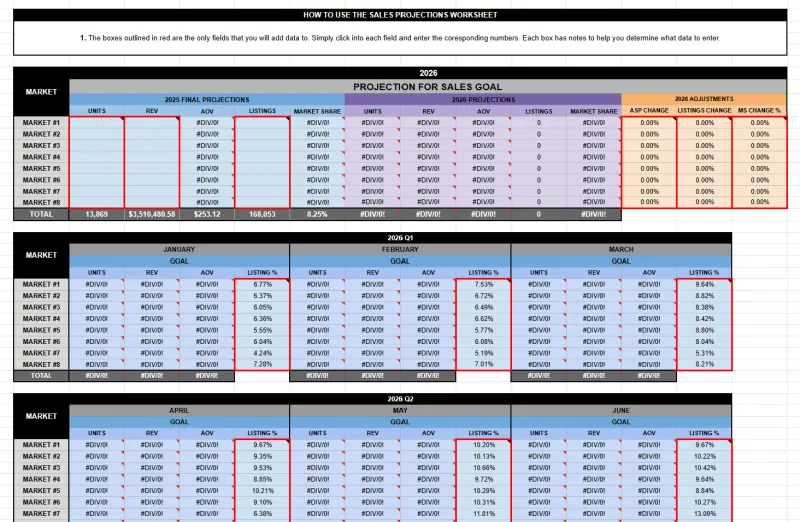The width and height of the screenshot is (800, 522).
Task: Select Market #1 units cell for 2025
Action: (x=96, y=123)
